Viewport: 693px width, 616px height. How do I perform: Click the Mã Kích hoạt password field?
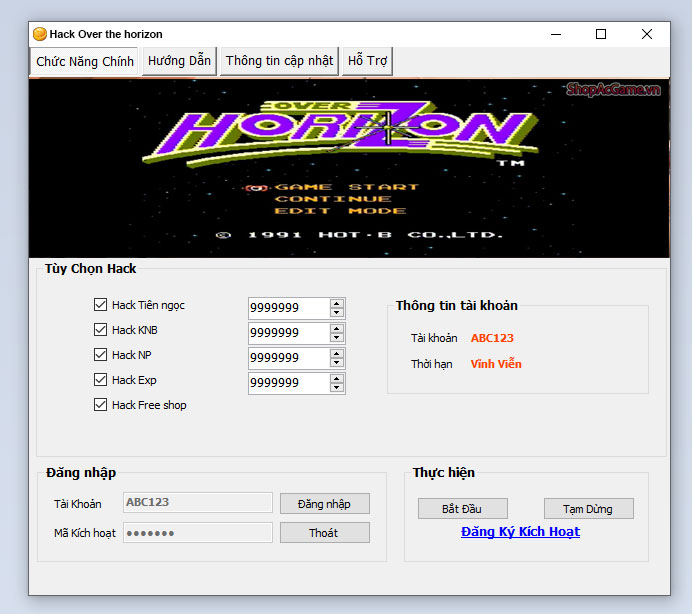tap(198, 533)
